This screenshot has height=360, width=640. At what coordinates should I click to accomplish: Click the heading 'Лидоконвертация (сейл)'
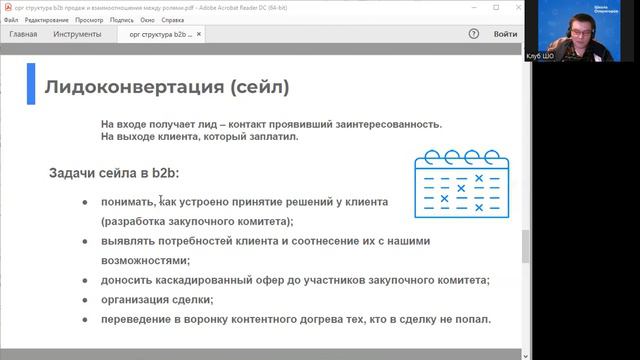(x=167, y=87)
